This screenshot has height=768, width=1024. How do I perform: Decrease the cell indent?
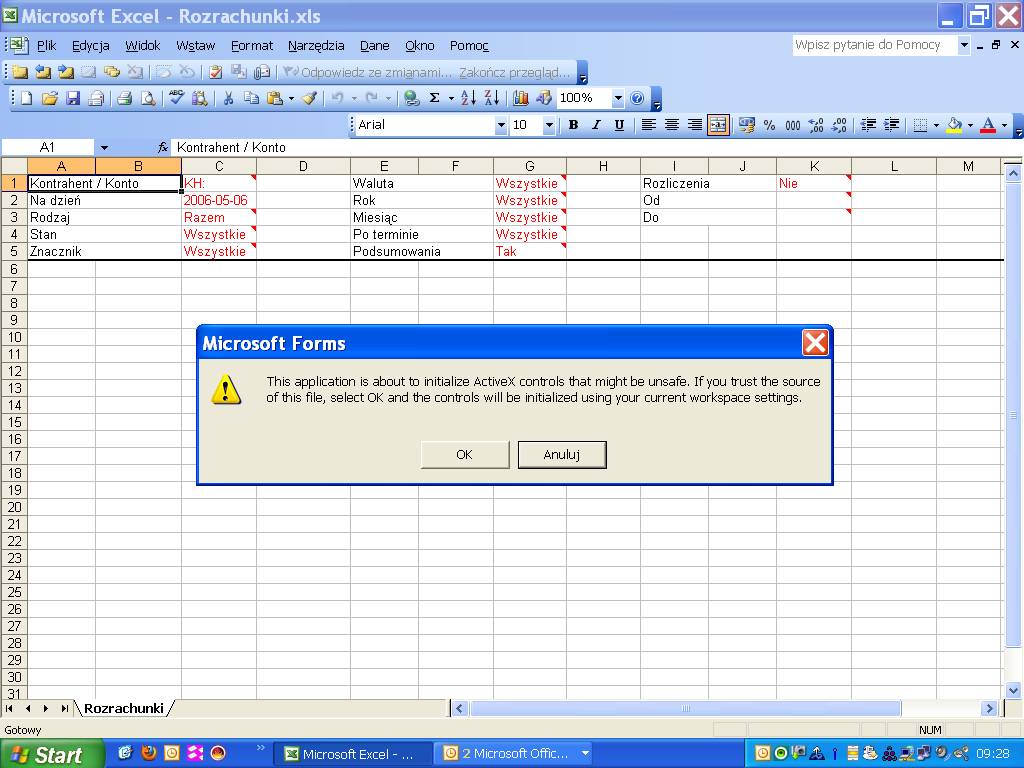(868, 125)
